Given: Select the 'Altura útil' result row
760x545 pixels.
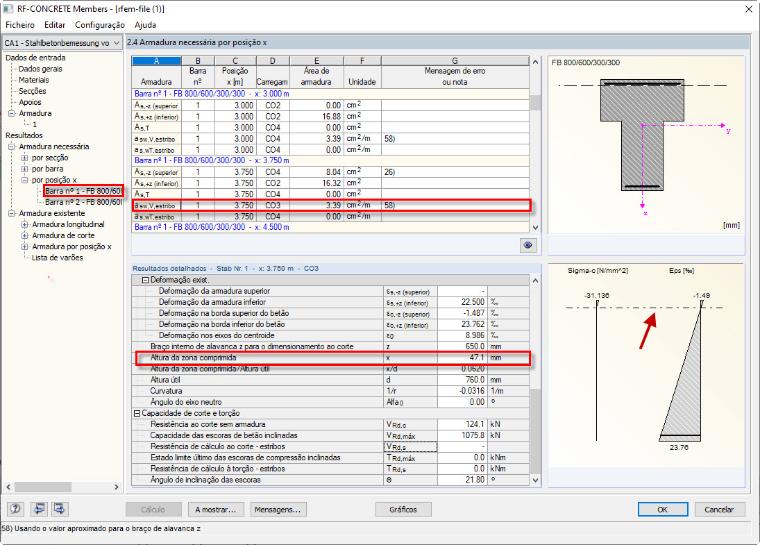Looking at the screenshot, I should point(330,380).
